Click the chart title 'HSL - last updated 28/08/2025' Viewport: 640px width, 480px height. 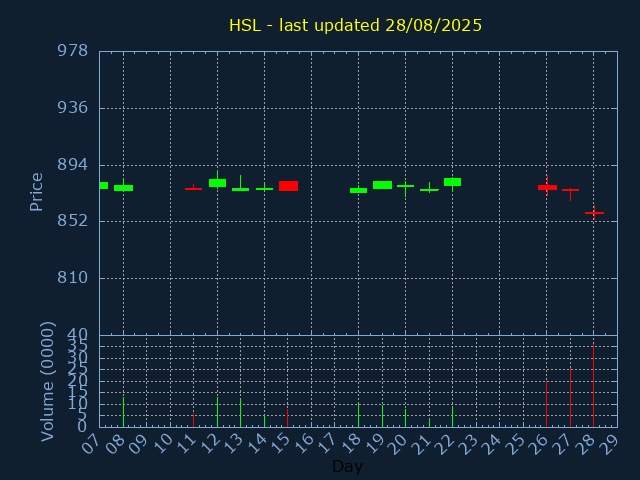(355, 25)
